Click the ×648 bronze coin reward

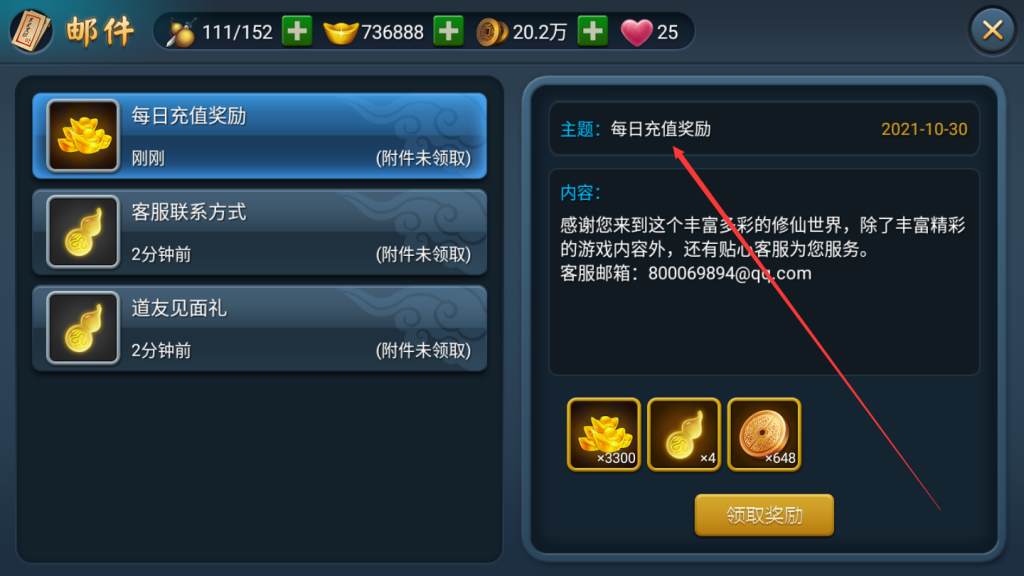point(764,434)
